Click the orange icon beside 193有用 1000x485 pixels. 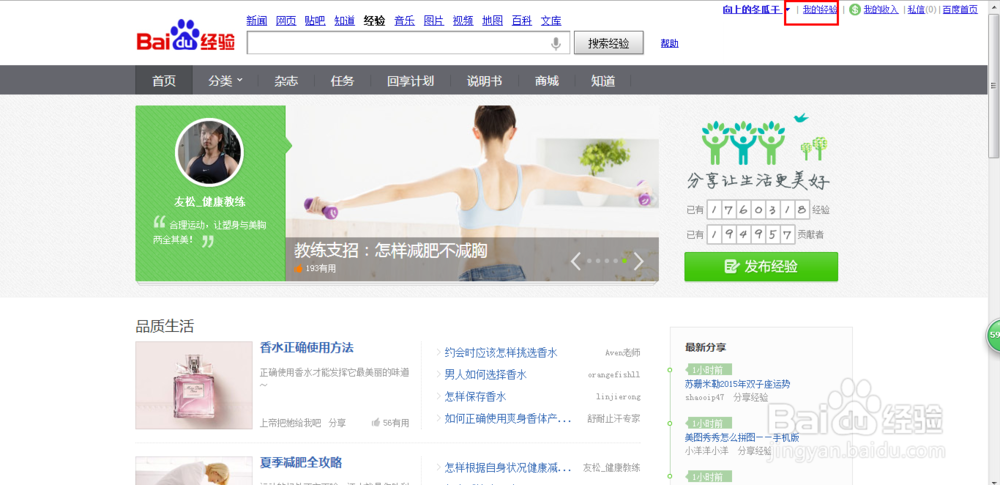click(x=298, y=269)
